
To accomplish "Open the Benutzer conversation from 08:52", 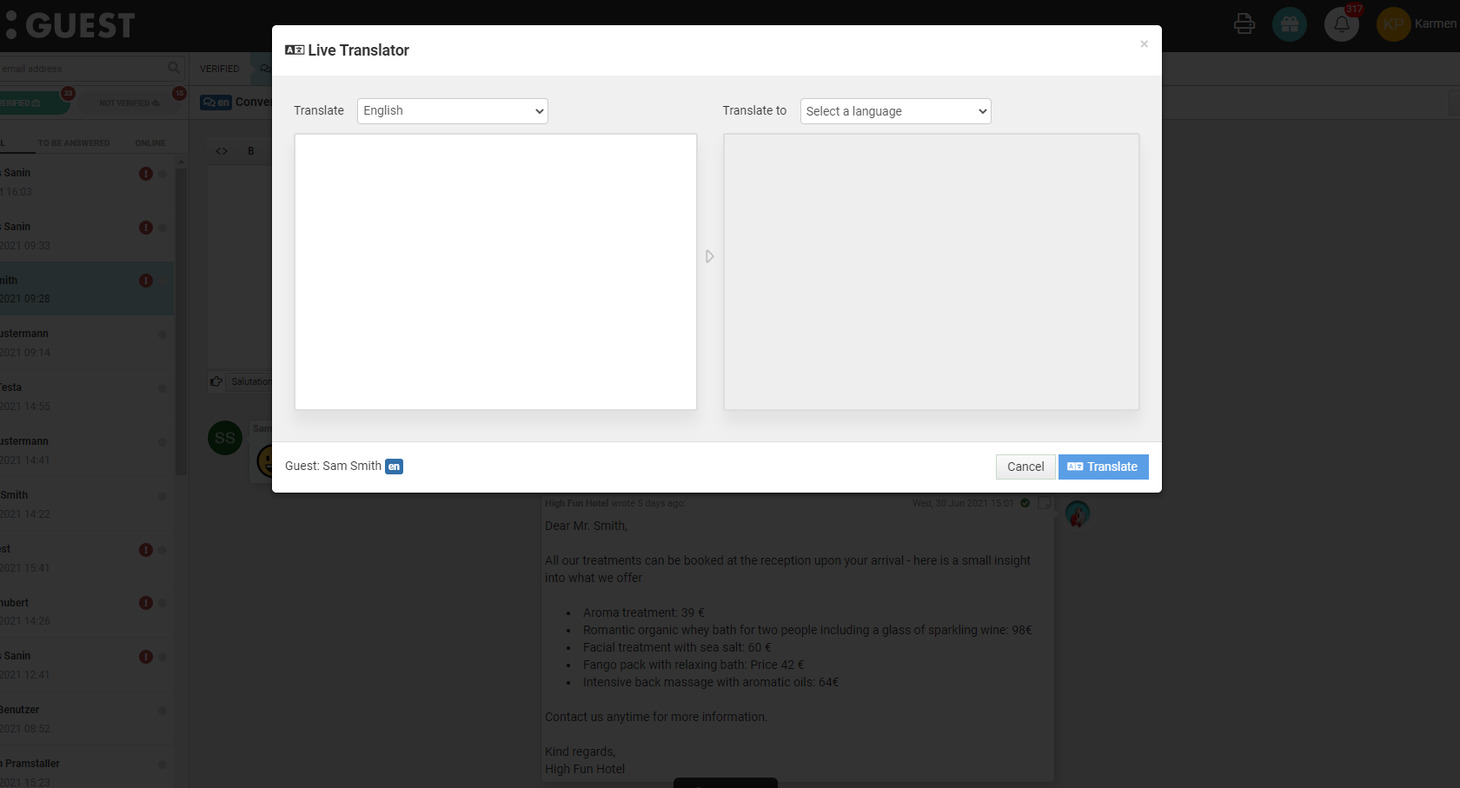I will [x=87, y=719].
